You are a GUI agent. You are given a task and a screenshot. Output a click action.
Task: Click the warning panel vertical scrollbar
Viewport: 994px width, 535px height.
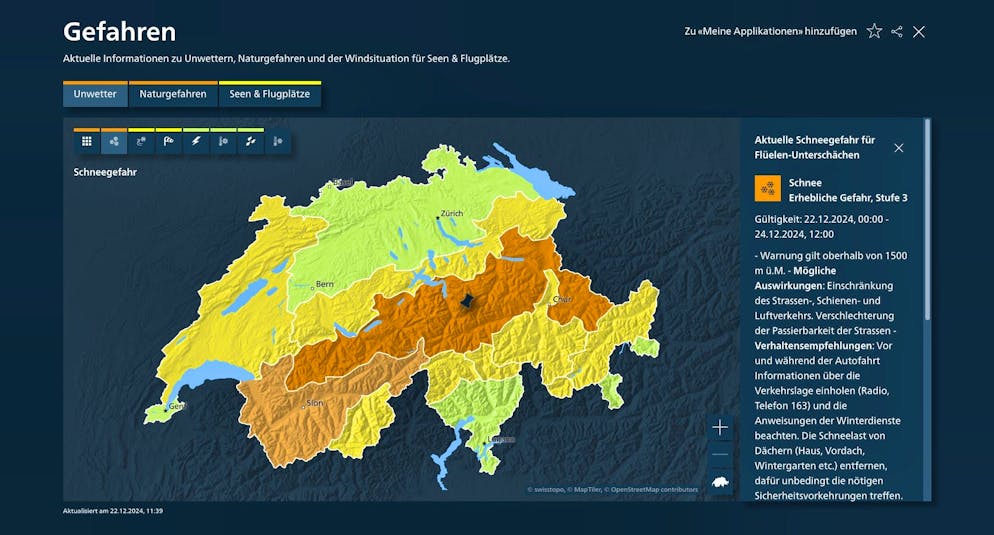[x=927, y=220]
